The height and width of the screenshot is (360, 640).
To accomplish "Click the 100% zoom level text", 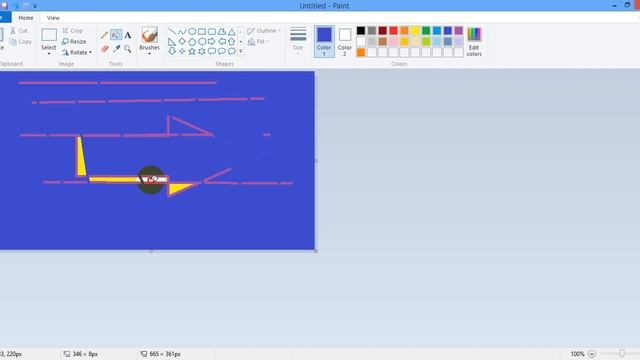I will [577, 354].
